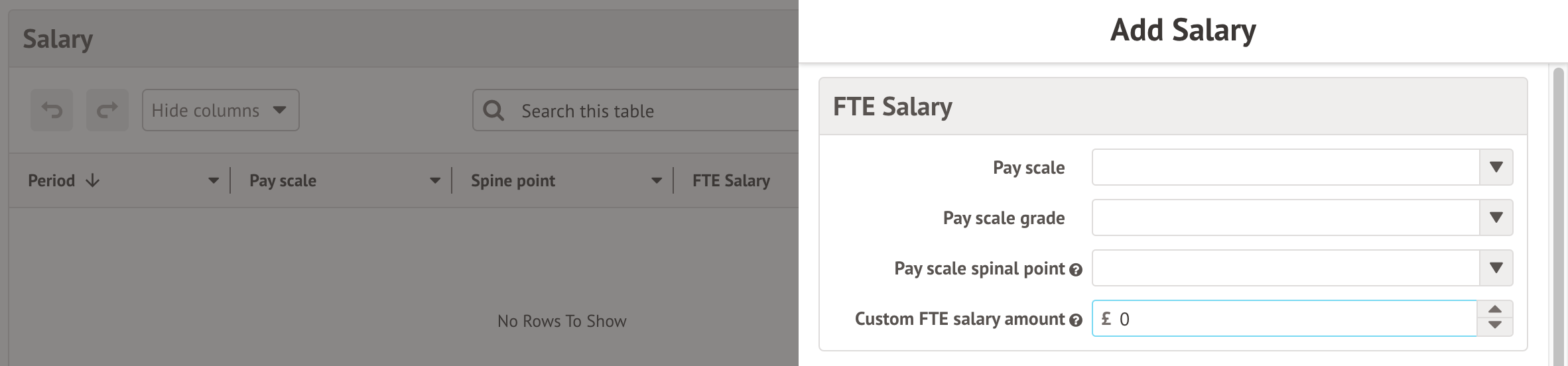The width and height of the screenshot is (1568, 366).
Task: Click the redo arrow icon
Action: [x=107, y=110]
